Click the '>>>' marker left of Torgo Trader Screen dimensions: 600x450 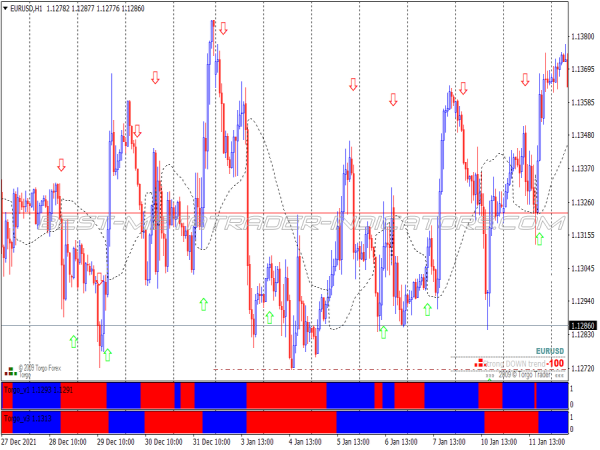click(489, 375)
